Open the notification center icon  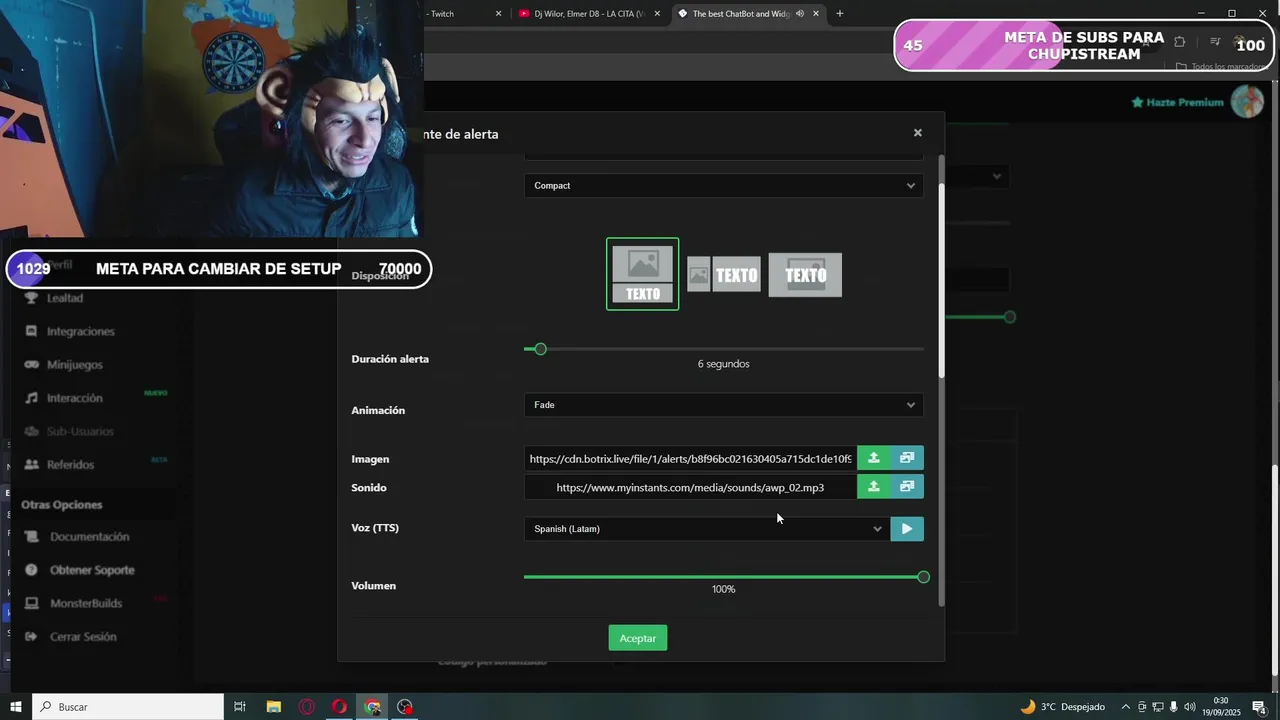1259,707
